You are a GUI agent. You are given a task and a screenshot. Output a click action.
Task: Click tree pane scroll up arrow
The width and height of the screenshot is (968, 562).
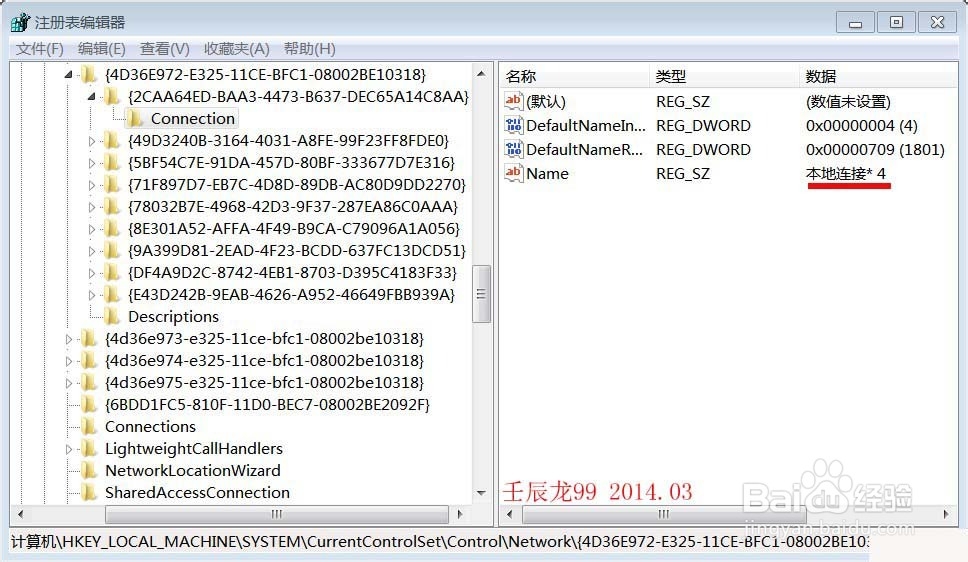[482, 74]
